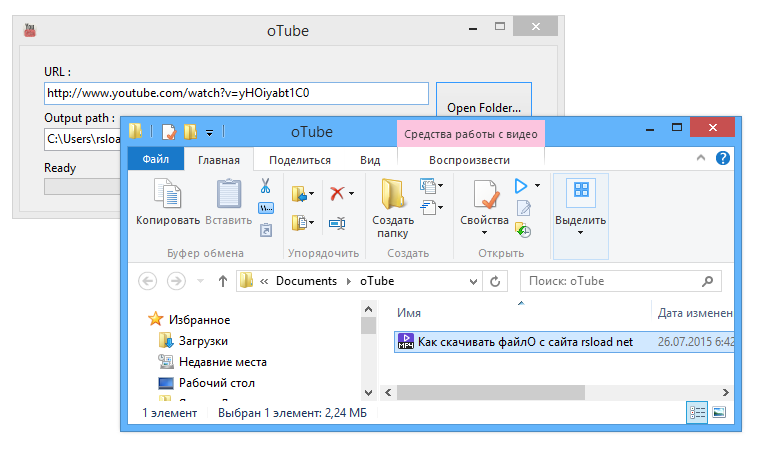Switch to Details view icon in status bar
Viewport: 764px width, 458px height.
697,413
